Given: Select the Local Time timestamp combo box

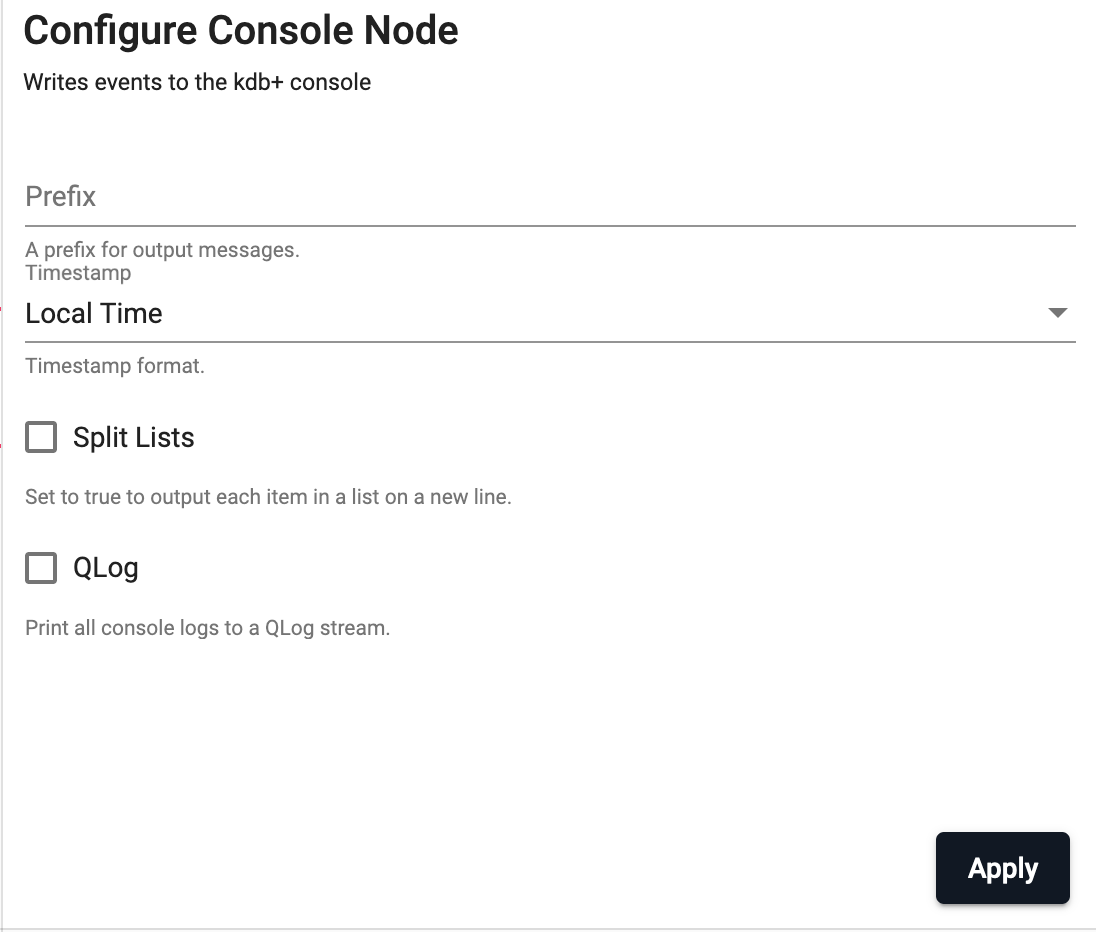Looking at the screenshot, I should click(x=550, y=313).
